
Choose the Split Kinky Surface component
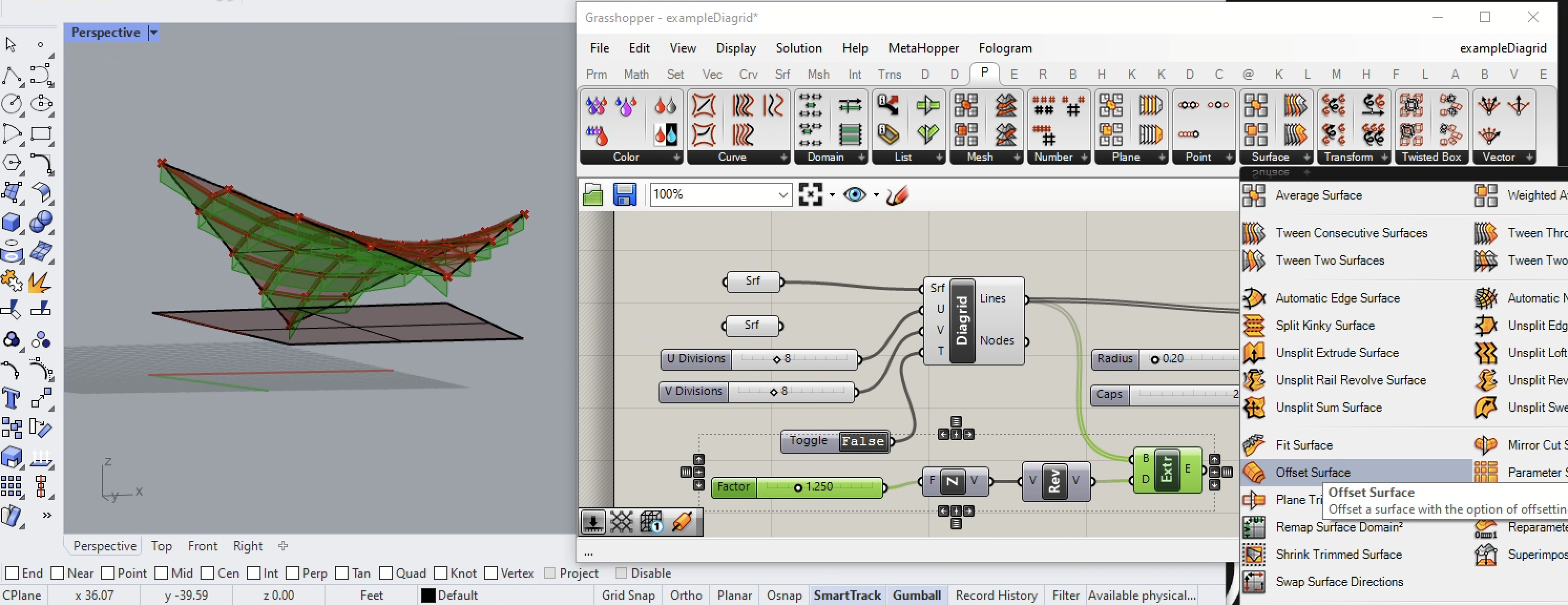tap(1324, 325)
